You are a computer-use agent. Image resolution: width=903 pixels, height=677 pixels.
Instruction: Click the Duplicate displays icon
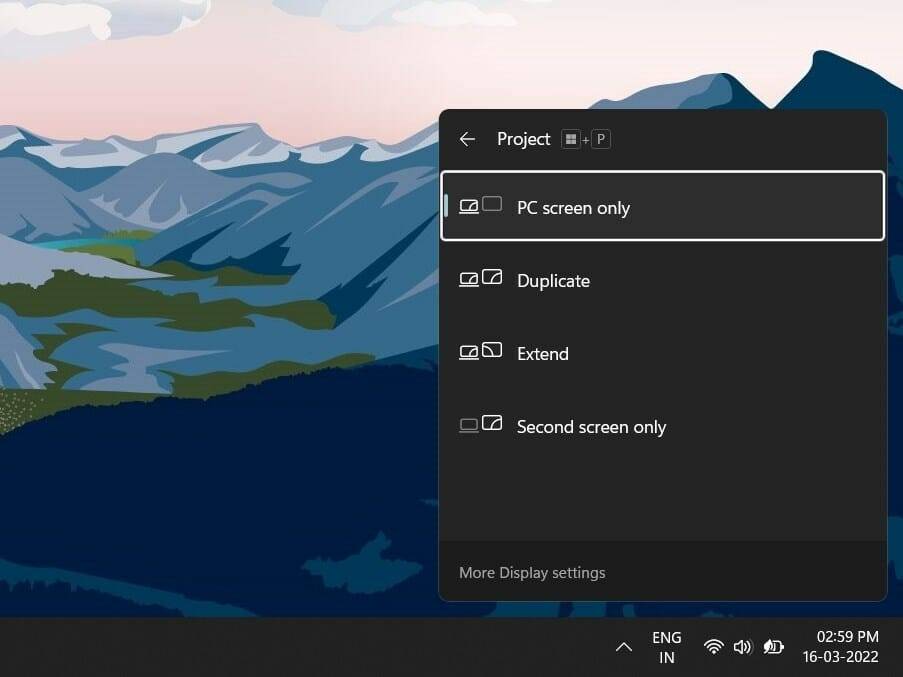480,279
